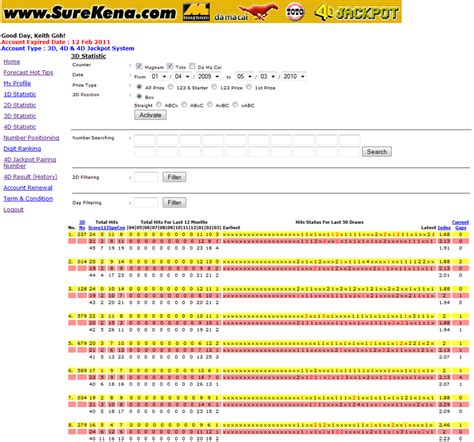The image size is (474, 442).
Task: Click the 4D Jackpot logo
Action: 356,13
